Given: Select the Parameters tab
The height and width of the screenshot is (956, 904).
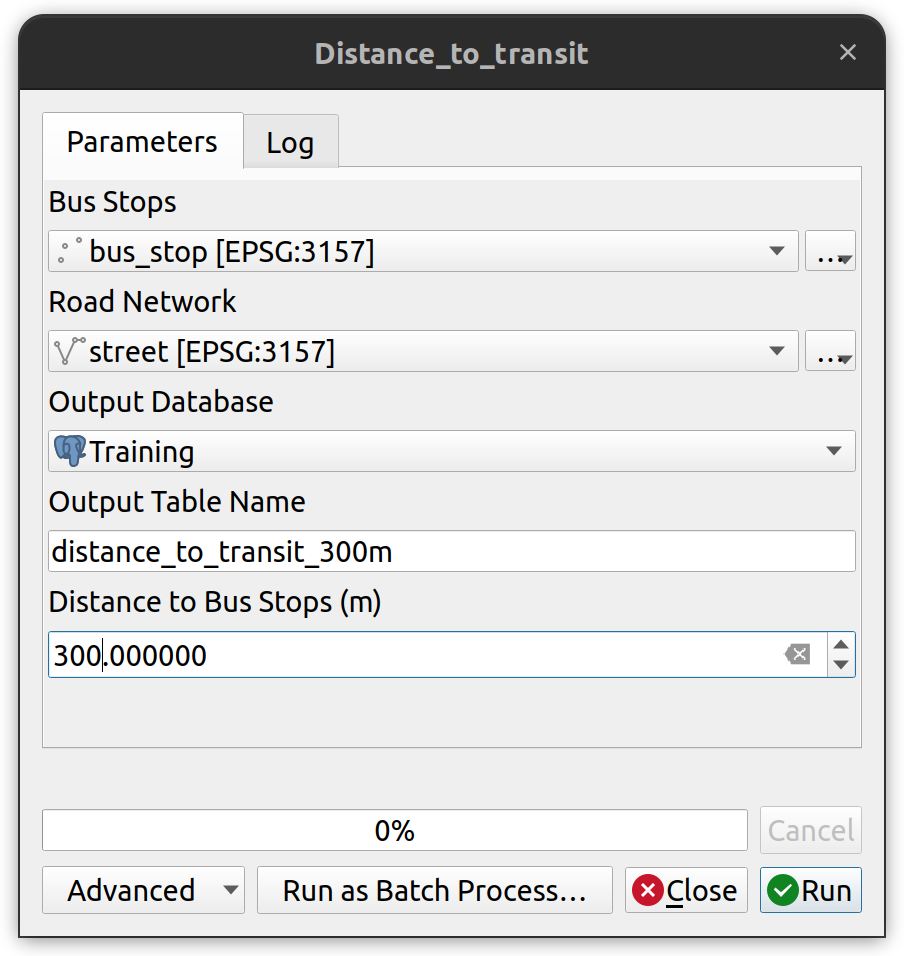Looking at the screenshot, I should (x=143, y=141).
